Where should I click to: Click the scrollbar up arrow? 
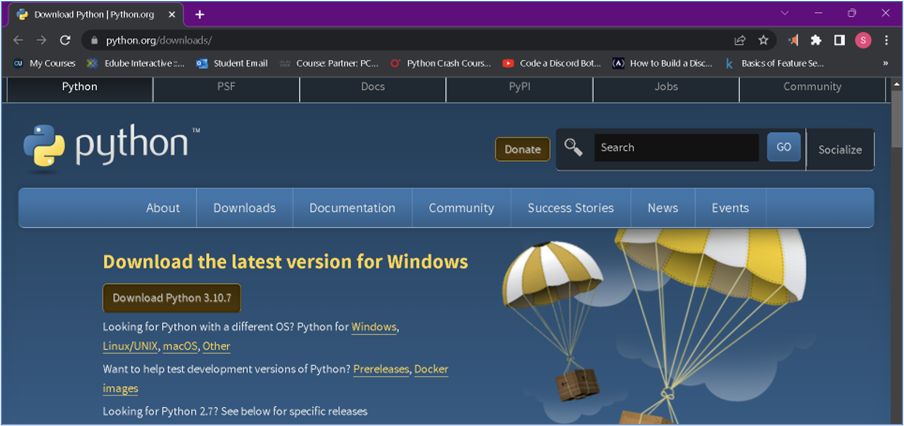[x=897, y=84]
